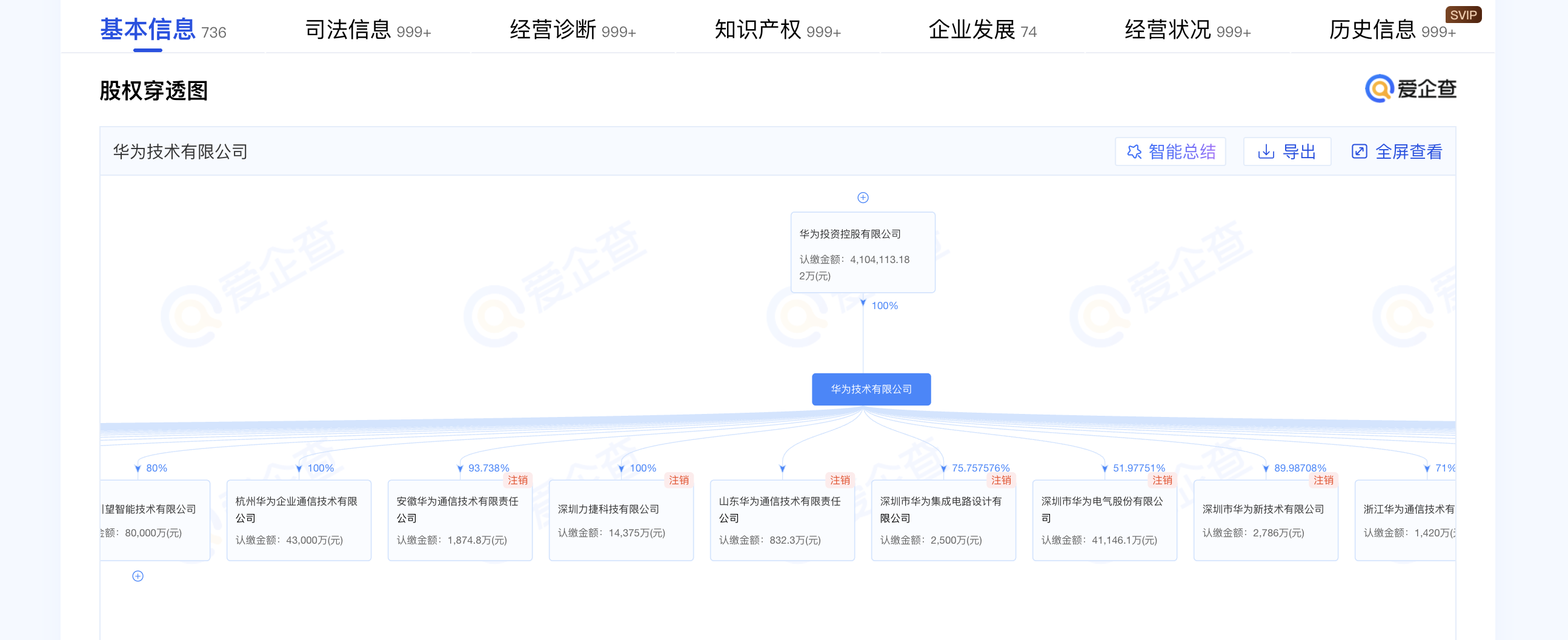Screen dimensions: 1568x640
Task: Select the 企业发展 tab
Action: 982,30
